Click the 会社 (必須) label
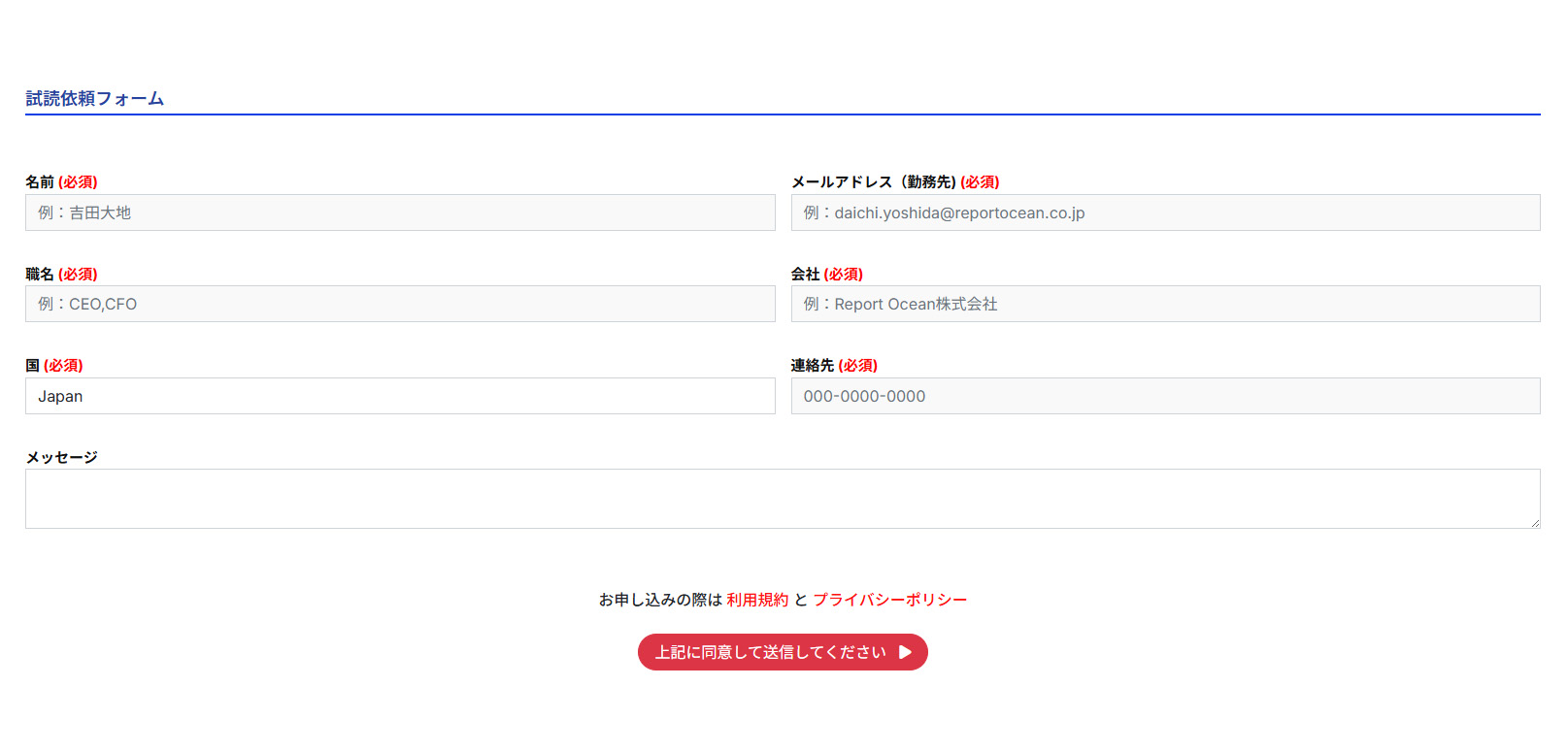1568x752 pixels. 826,274
